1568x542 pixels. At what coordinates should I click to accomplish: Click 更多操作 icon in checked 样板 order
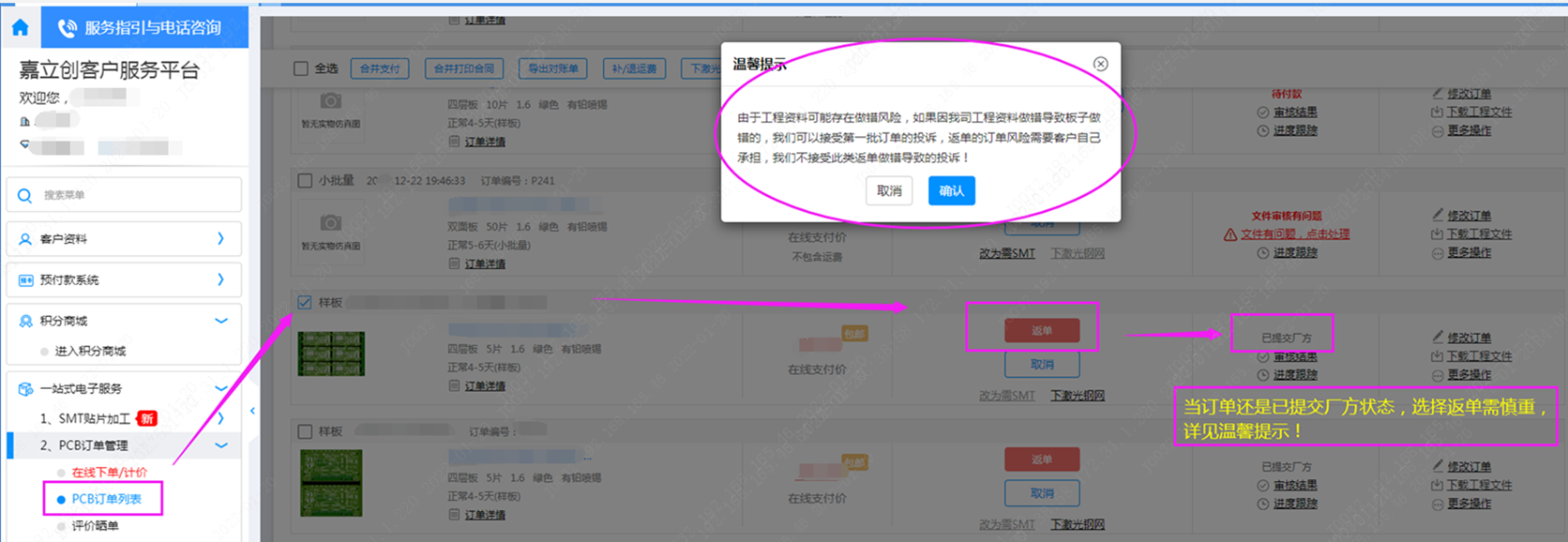1438,374
